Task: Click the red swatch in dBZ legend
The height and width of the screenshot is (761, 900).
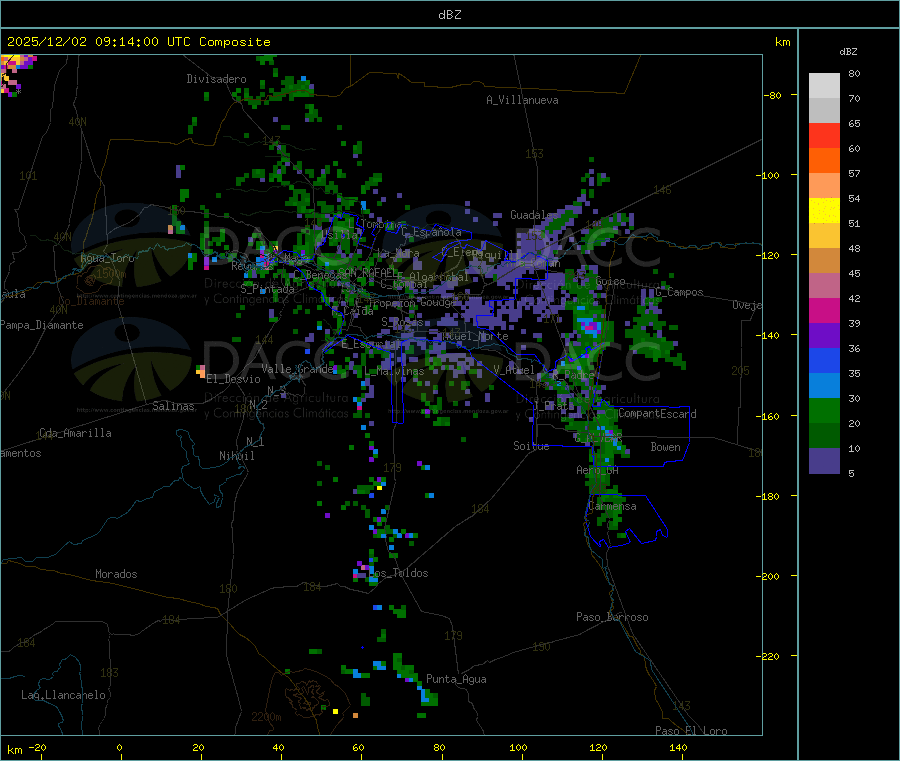Action: click(x=824, y=135)
